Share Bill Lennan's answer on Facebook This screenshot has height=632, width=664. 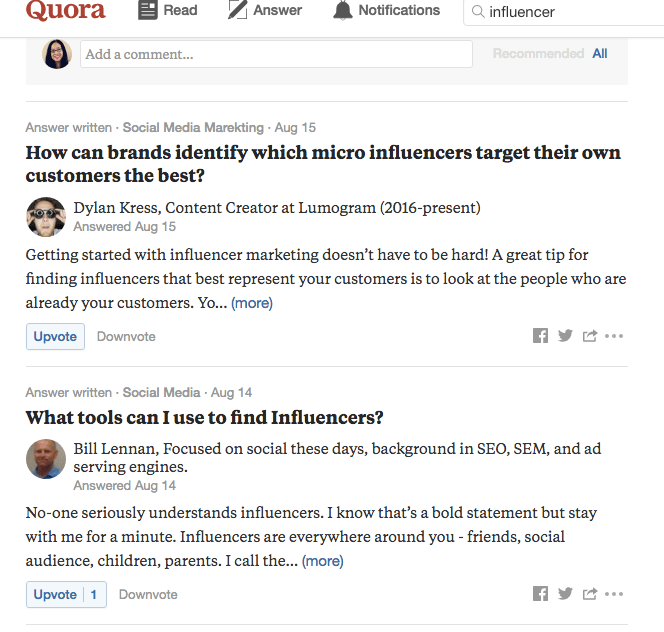point(540,594)
